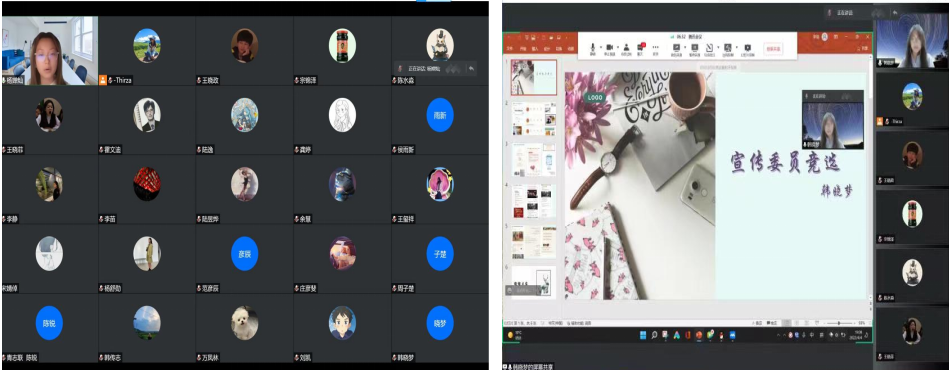This screenshot has height=370, width=949.
Task: Click the reply arrow on speaking notification
Action: coord(471,68)
